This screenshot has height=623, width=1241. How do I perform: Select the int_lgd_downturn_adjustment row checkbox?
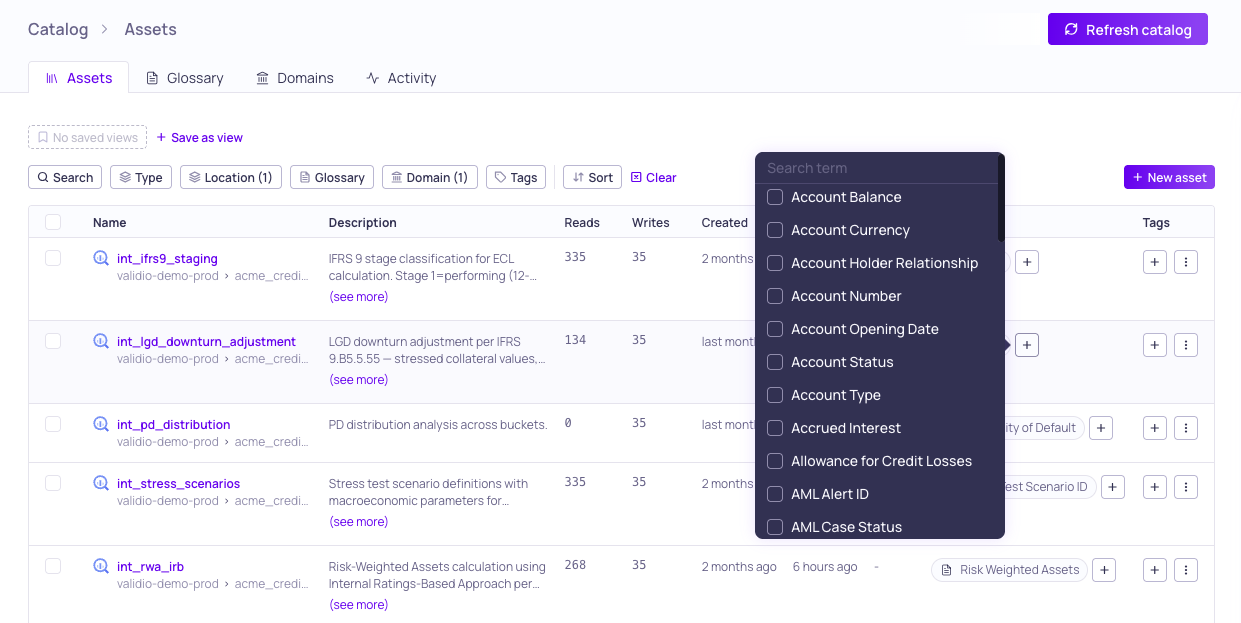point(53,341)
